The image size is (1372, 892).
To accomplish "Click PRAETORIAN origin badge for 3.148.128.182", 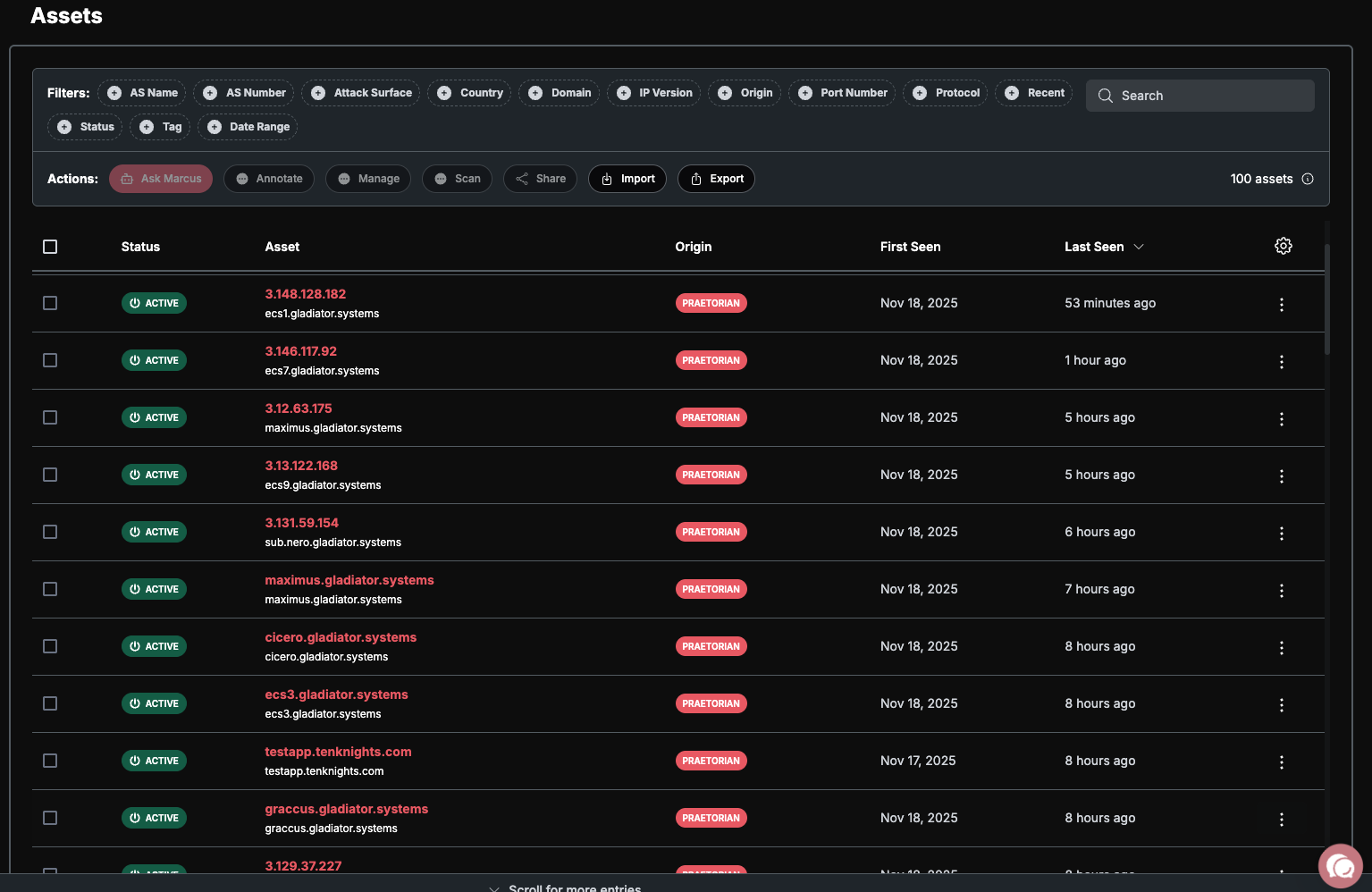I will 711,303.
